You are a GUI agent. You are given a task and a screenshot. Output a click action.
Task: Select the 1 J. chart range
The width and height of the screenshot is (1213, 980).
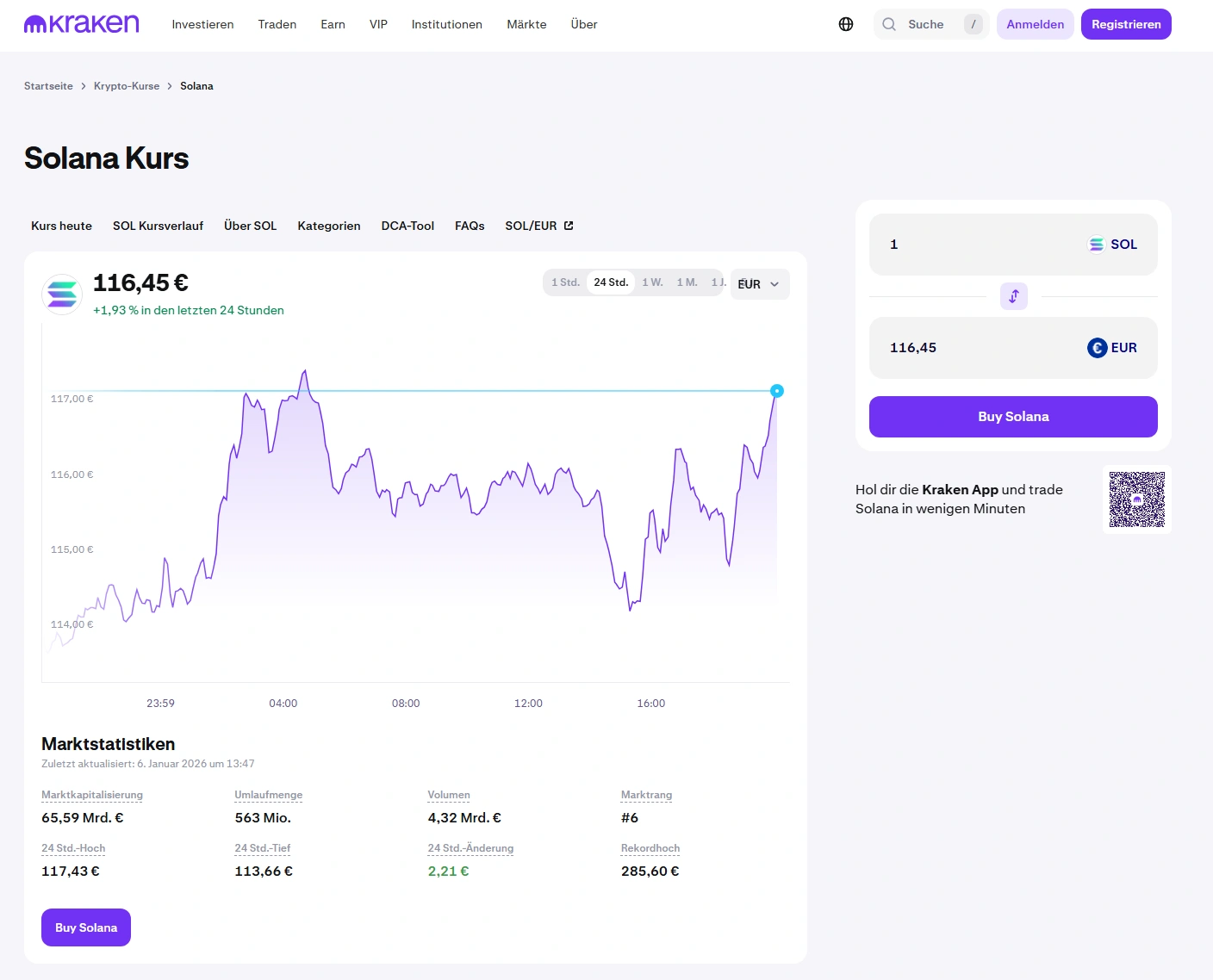718,282
